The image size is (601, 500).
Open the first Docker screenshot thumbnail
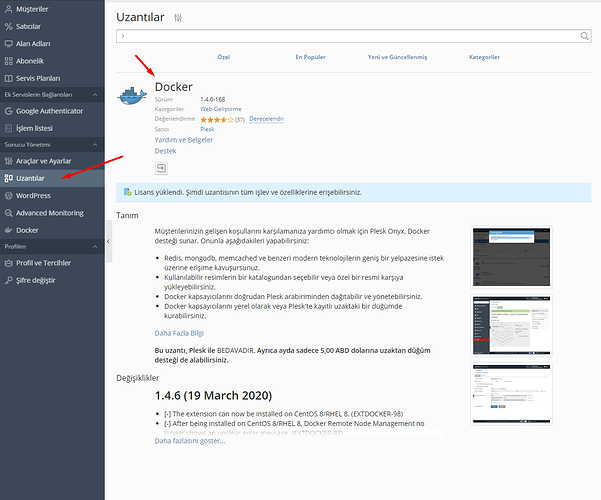click(511, 257)
